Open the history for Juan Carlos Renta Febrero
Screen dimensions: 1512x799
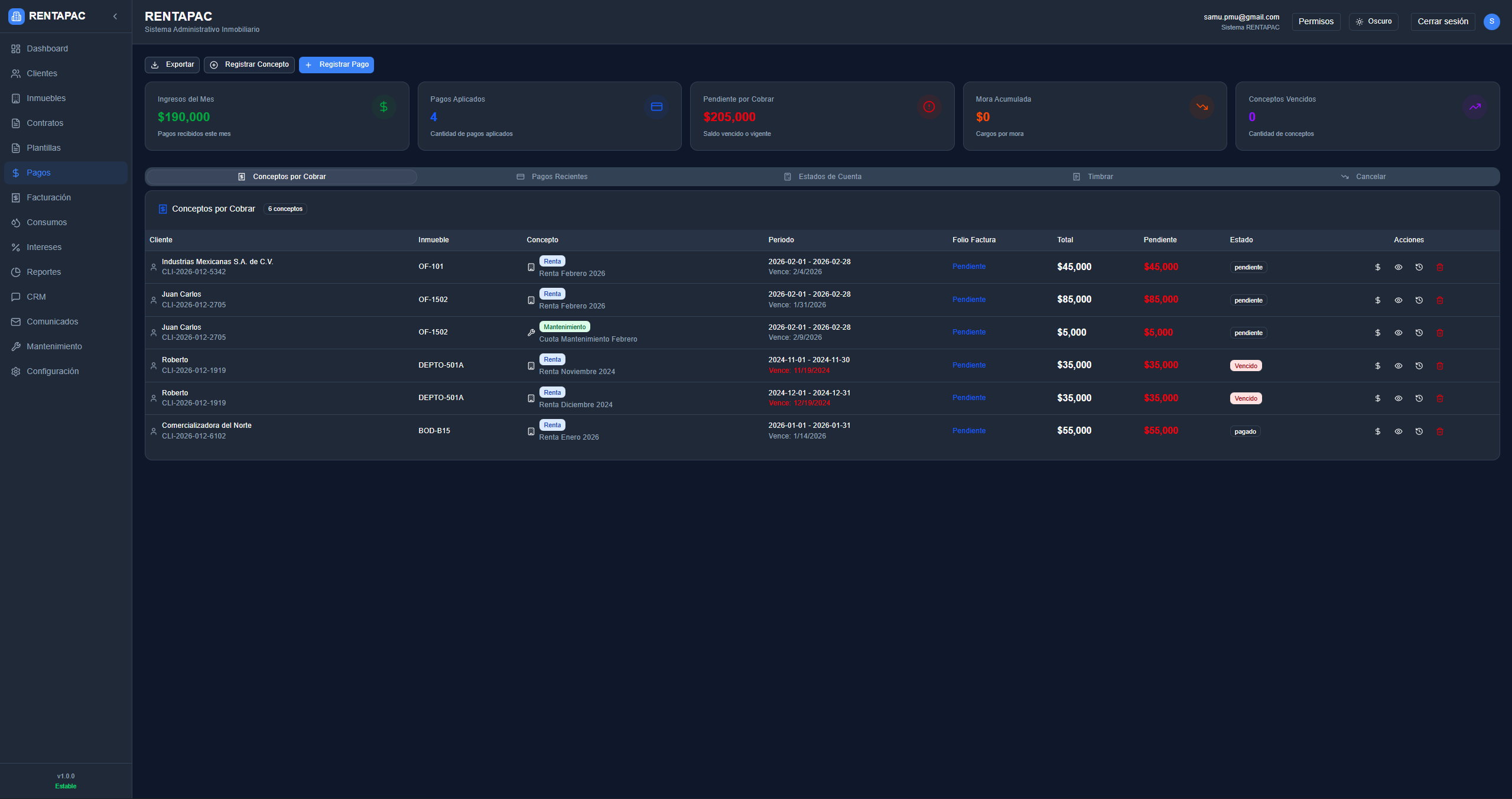click(x=1419, y=300)
